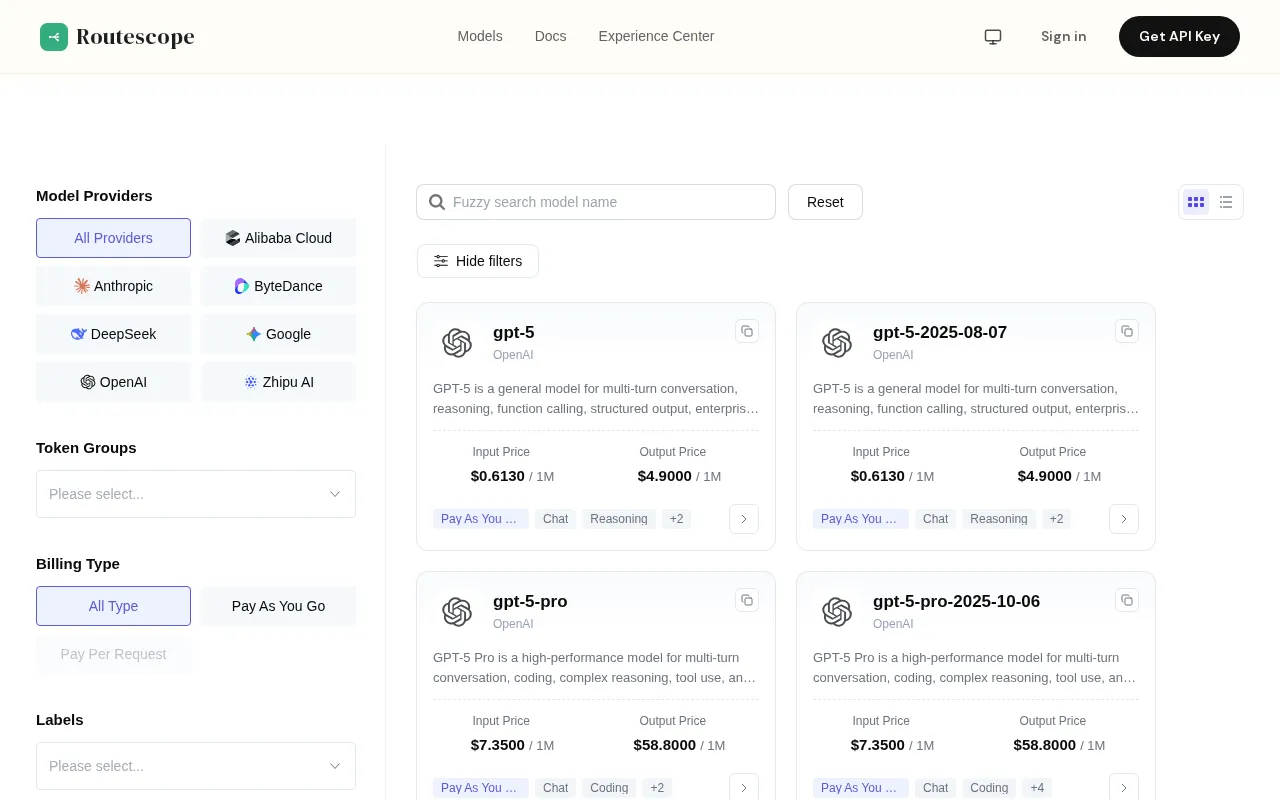Expand +2 tags on gpt-5 card
Screen dimensions: 1280x800
pos(677,519)
